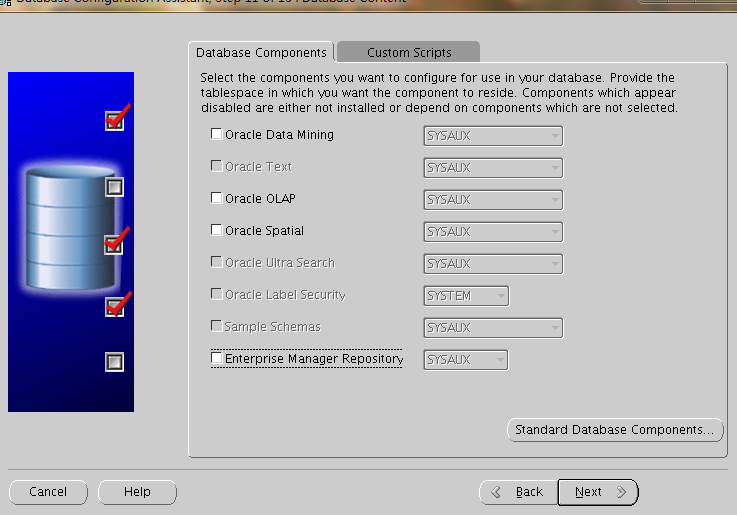This screenshot has width=737, height=515.
Task: Click the Oracle Label Security label
Action: (285, 295)
